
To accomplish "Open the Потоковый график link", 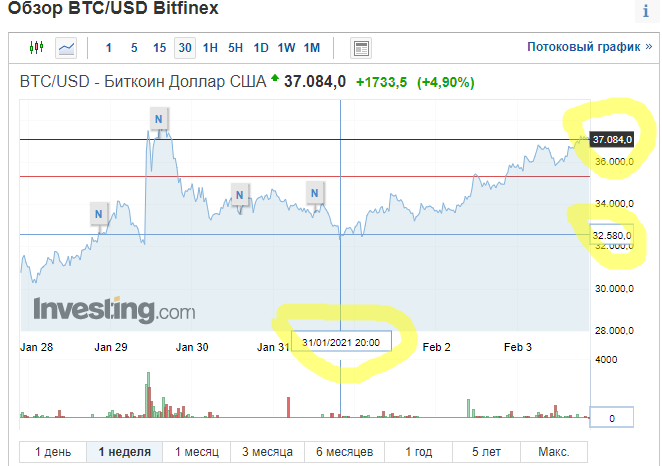I will coord(588,47).
